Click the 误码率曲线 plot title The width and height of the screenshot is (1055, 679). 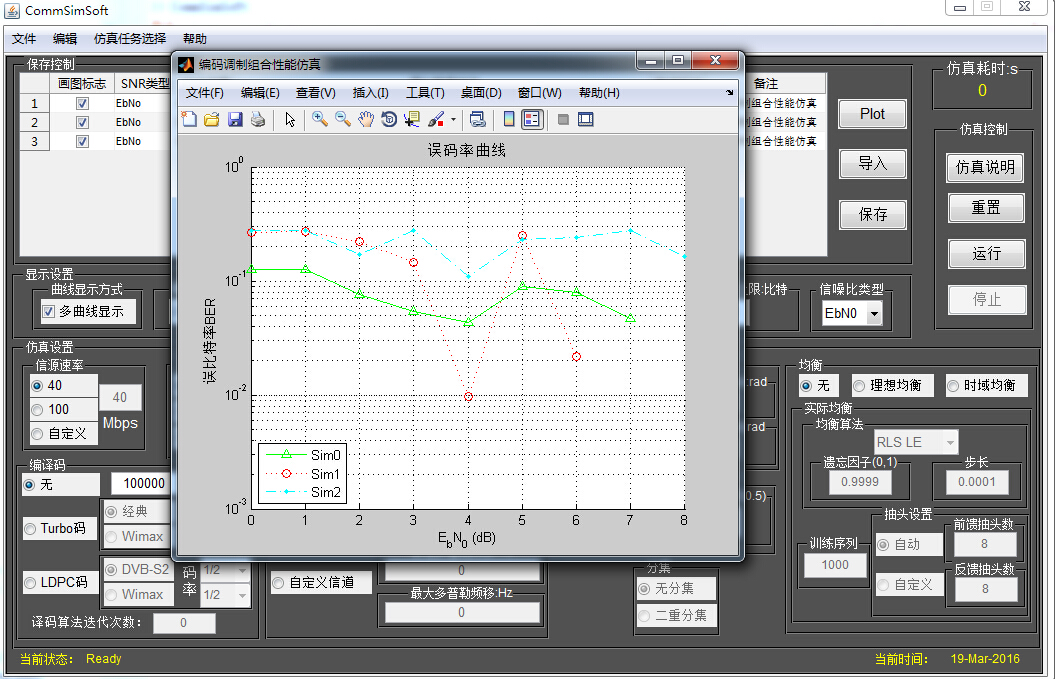coord(467,150)
